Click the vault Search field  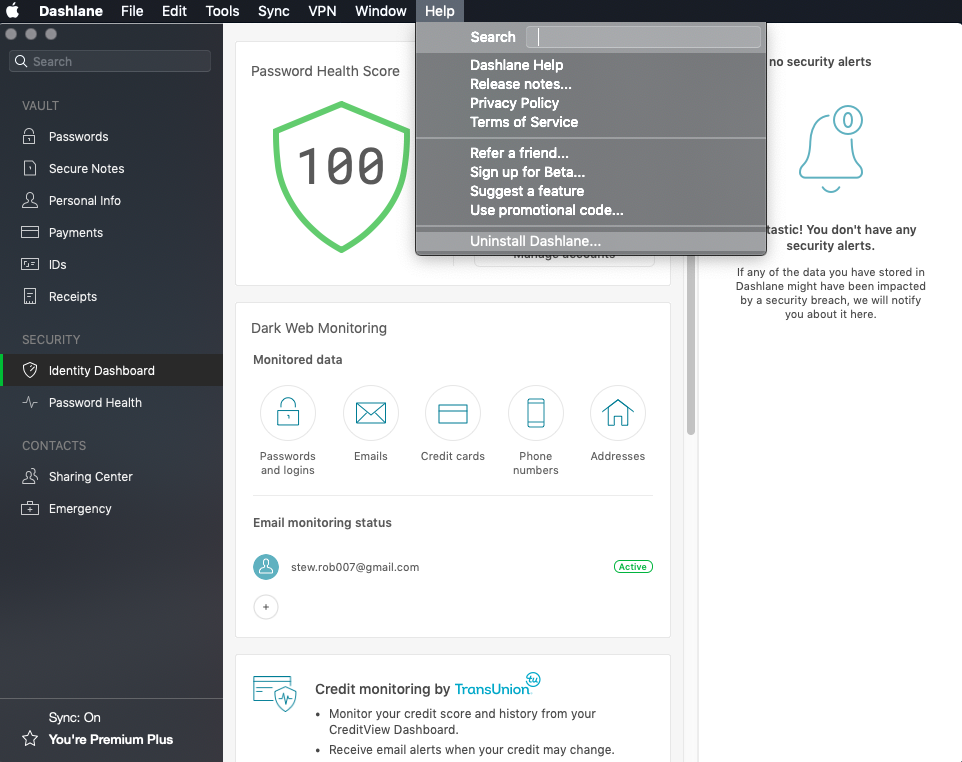point(109,61)
